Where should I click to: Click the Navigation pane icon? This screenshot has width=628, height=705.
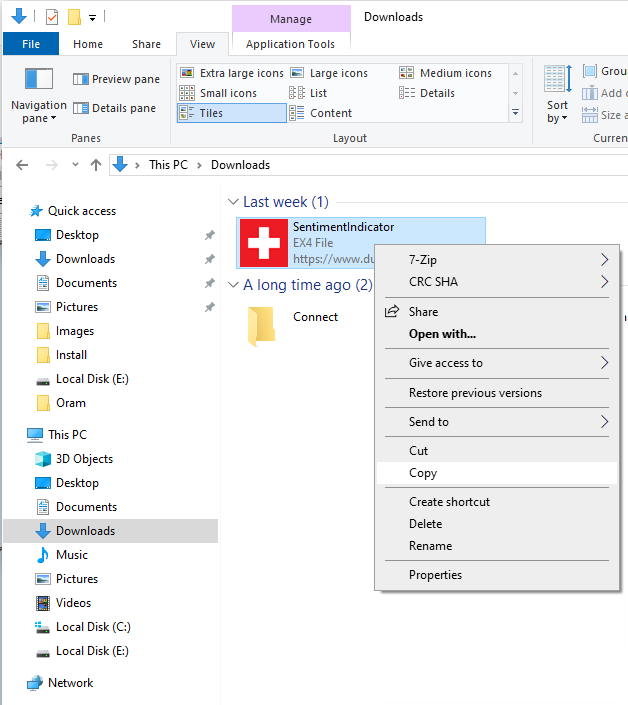(39, 79)
